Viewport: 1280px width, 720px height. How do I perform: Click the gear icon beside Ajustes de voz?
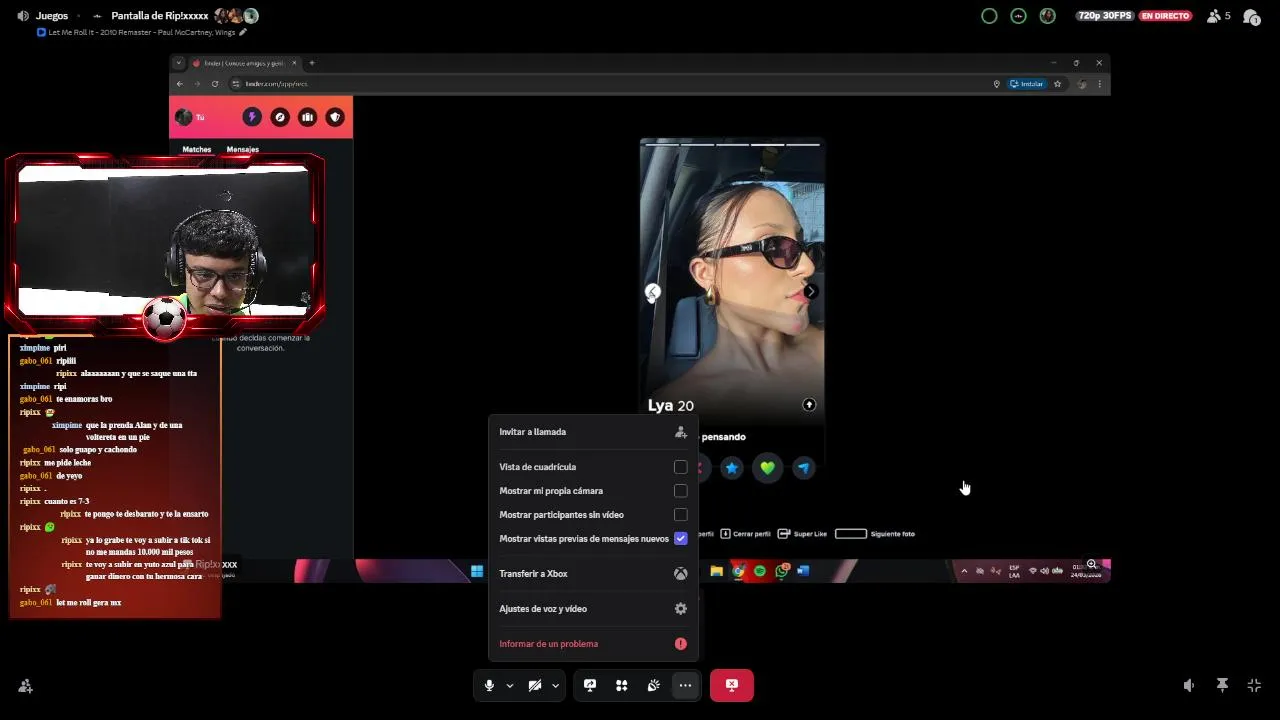coord(681,609)
